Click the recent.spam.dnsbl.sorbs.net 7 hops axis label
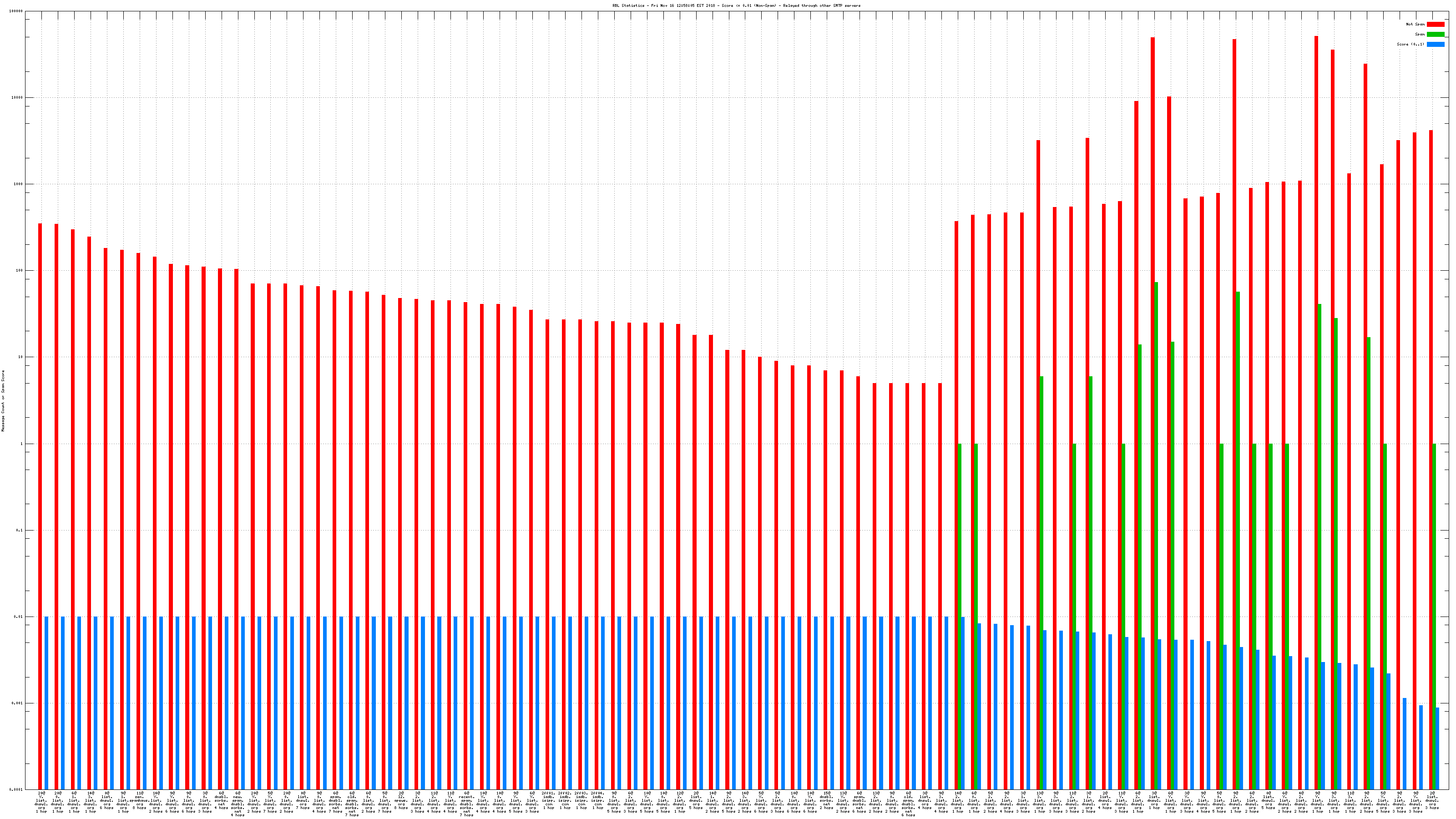The width and height of the screenshot is (1456, 819). [x=466, y=804]
